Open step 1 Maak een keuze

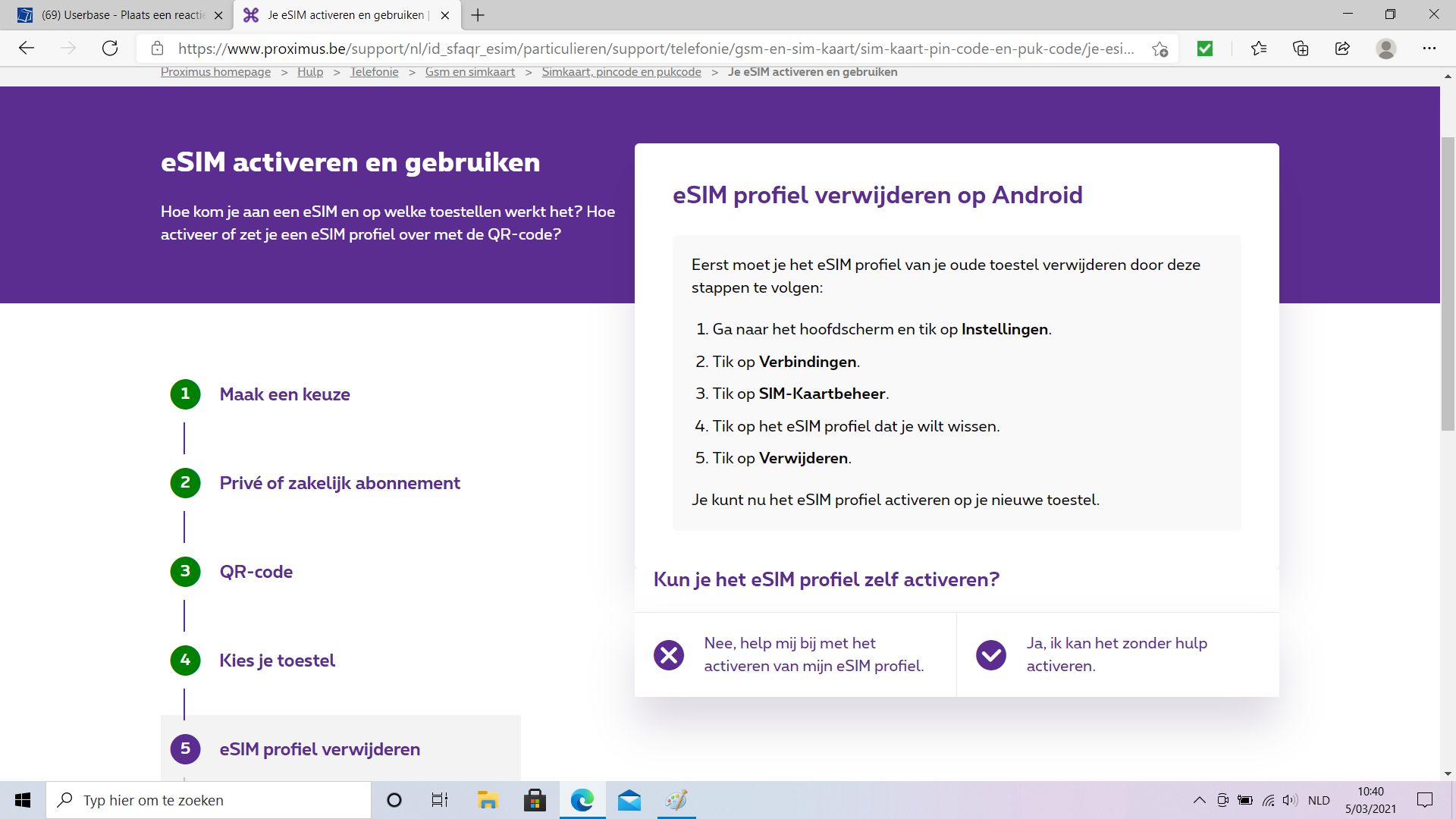[284, 394]
